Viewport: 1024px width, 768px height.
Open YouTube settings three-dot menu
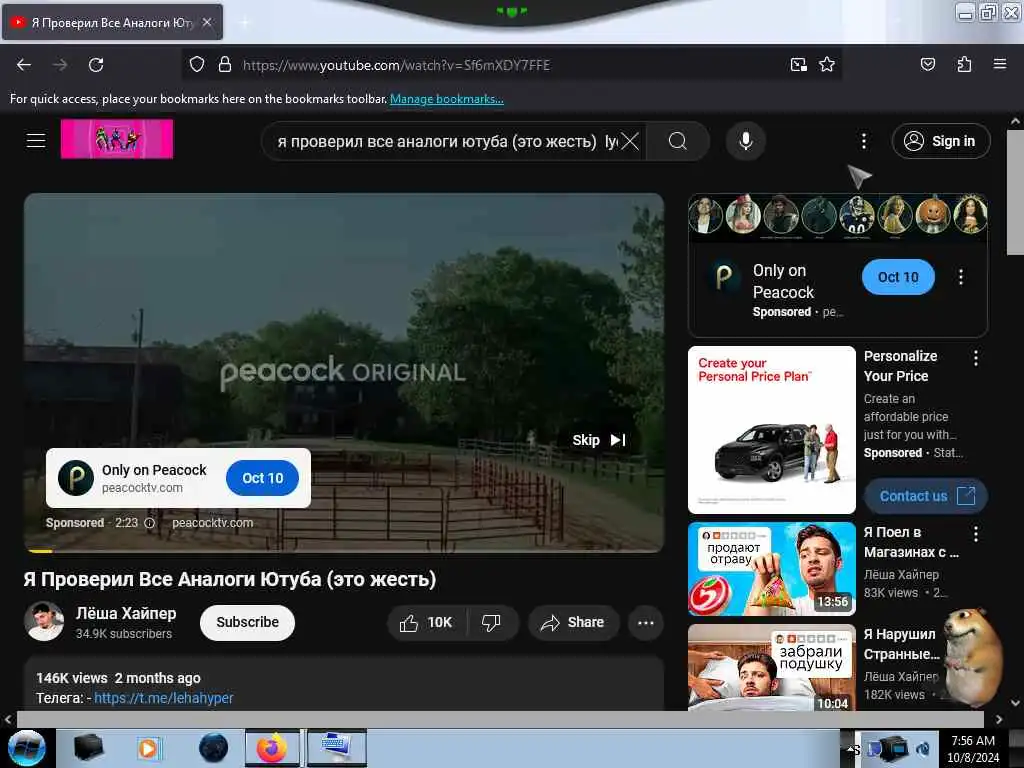point(863,141)
